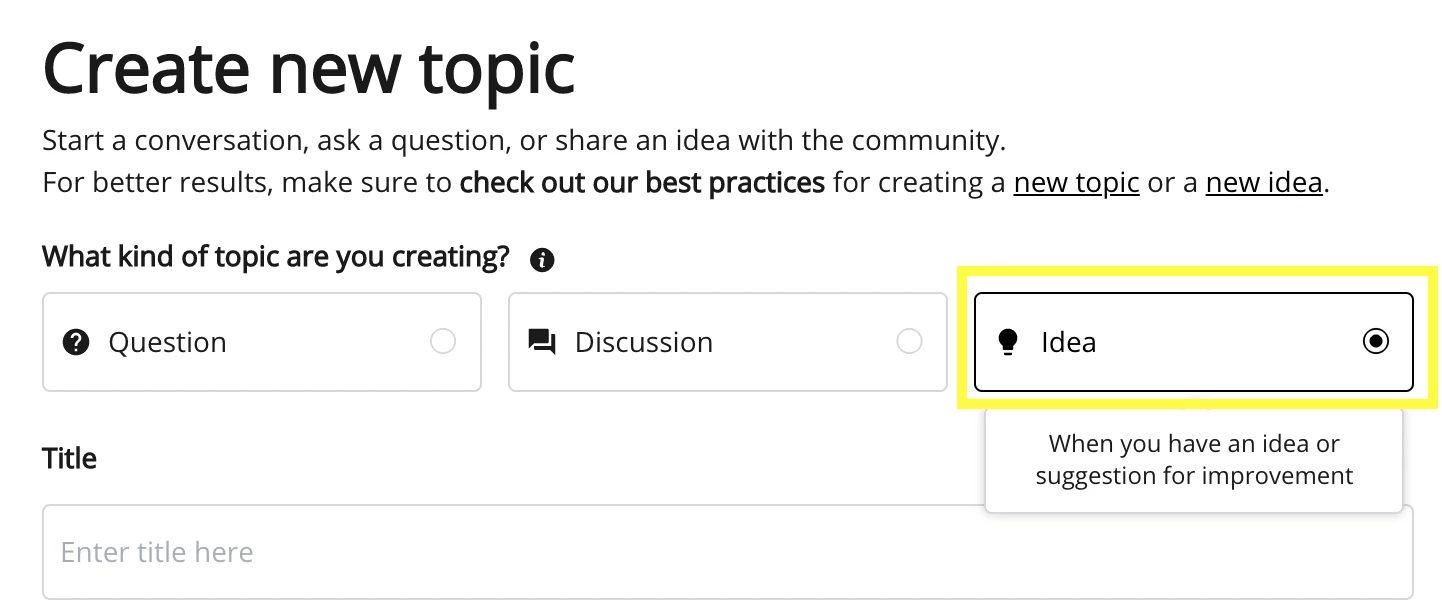Click the info icon beside topic kind question
The image size is (1442, 610).
(543, 261)
